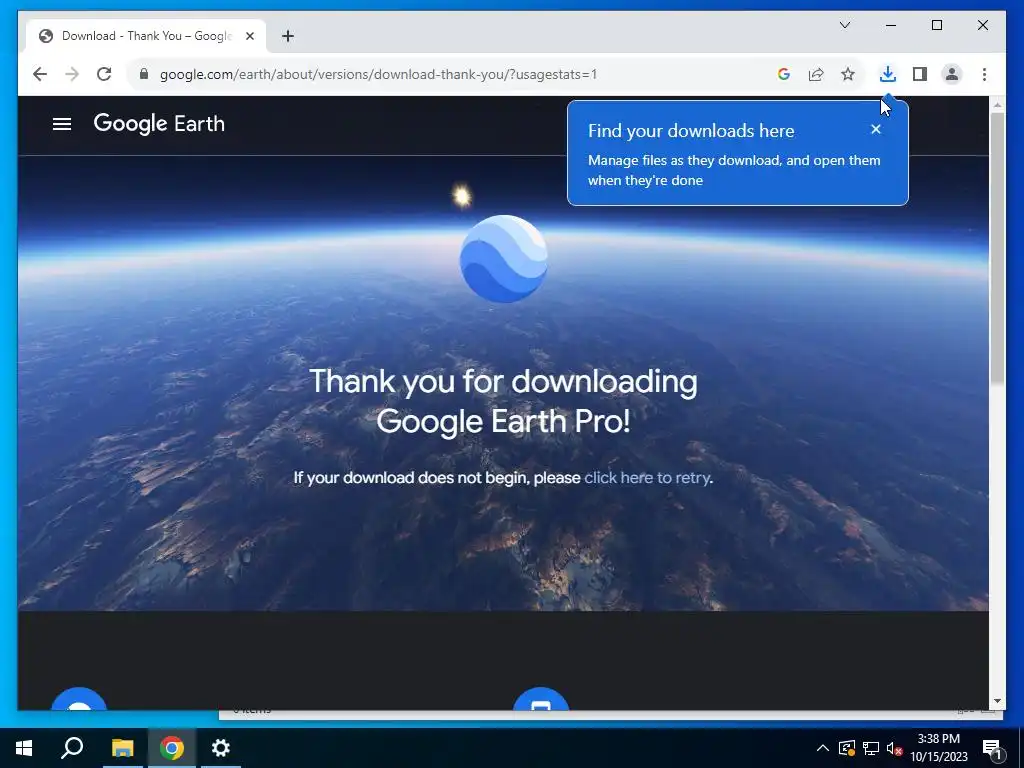This screenshot has height=768, width=1024.
Task: Open File Explorer from taskbar
Action: (122, 748)
